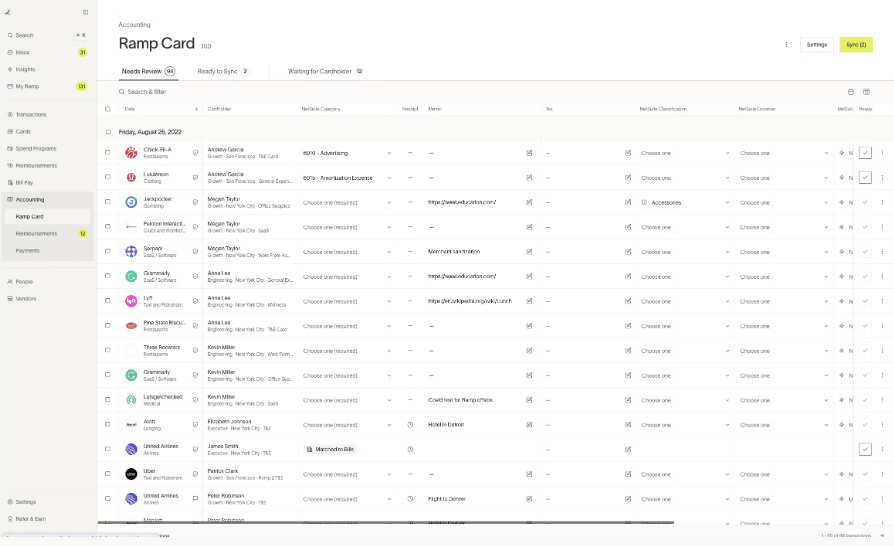
Task: Click Uber merchant logo
Action: pyautogui.click(x=131, y=474)
